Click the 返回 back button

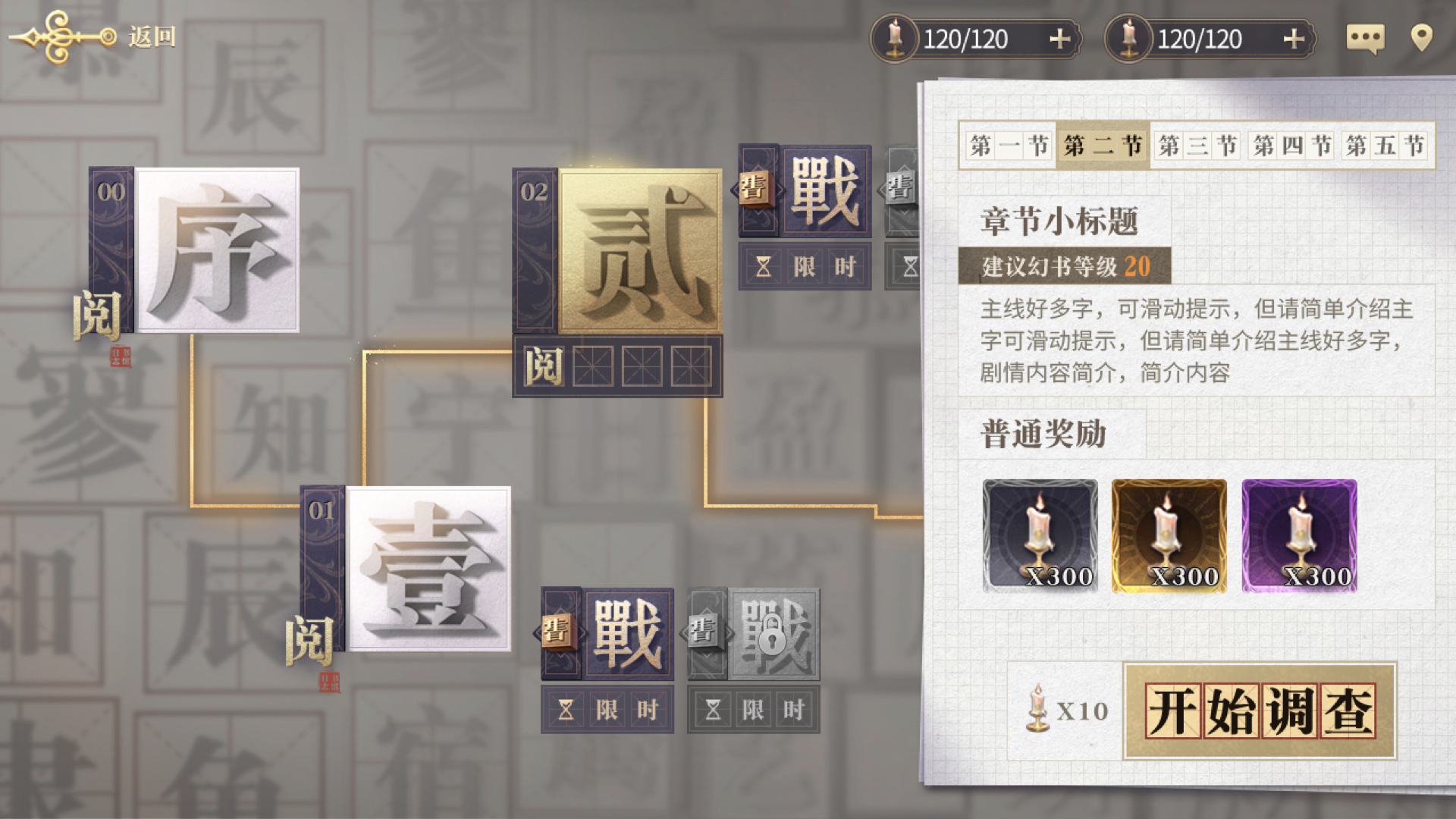(x=93, y=36)
